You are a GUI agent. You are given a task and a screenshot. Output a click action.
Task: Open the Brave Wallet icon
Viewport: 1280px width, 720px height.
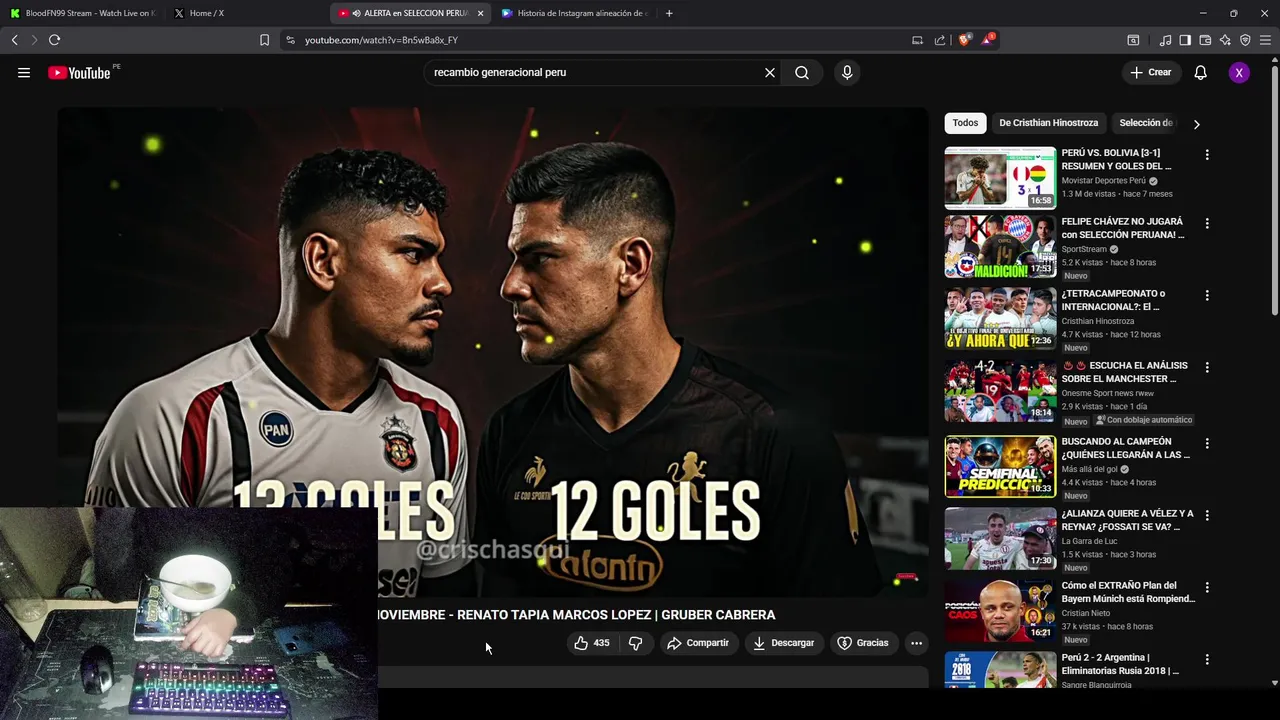pyautogui.click(x=1205, y=40)
